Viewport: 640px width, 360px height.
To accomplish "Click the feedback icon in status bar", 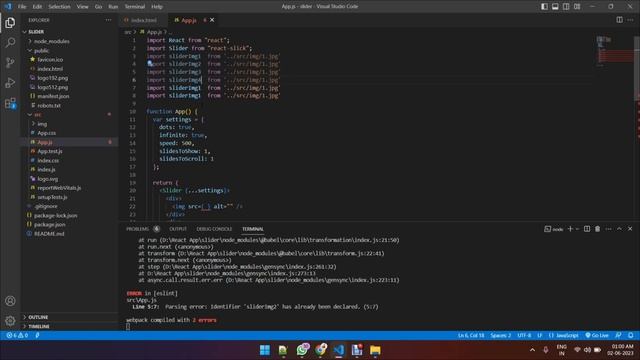I will pos(618,336).
